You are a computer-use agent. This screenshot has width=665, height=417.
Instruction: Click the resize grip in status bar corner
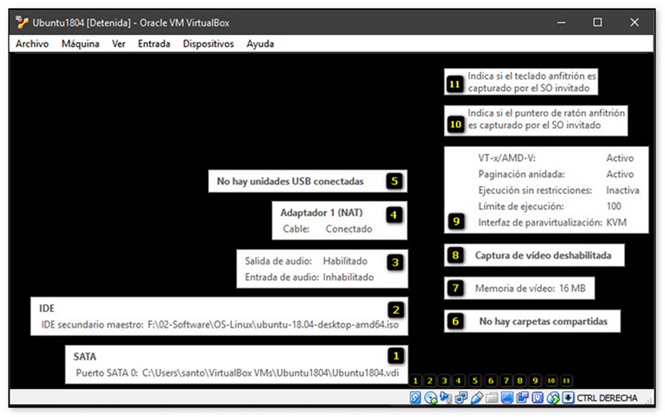point(648,399)
